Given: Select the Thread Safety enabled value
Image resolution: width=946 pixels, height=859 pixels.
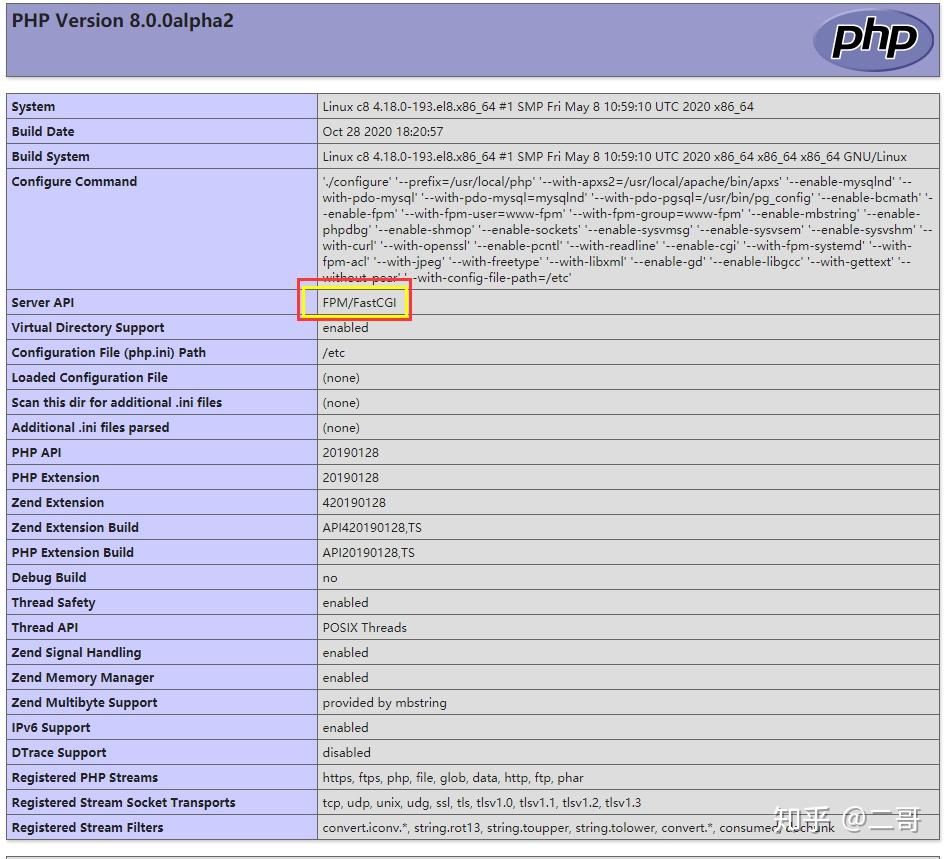Looking at the screenshot, I should click(x=345, y=602).
